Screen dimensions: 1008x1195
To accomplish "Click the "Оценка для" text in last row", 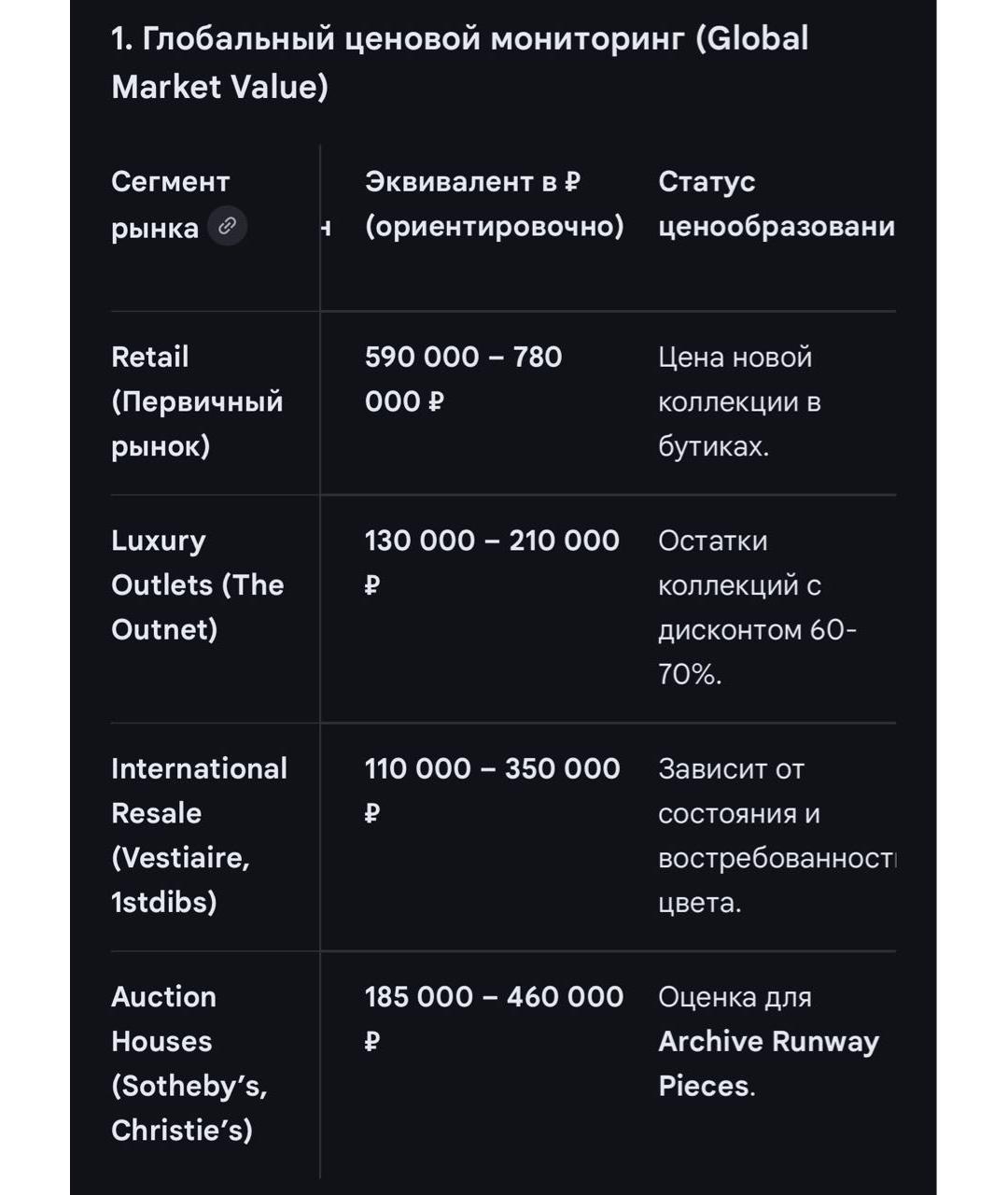I will pos(735,997).
